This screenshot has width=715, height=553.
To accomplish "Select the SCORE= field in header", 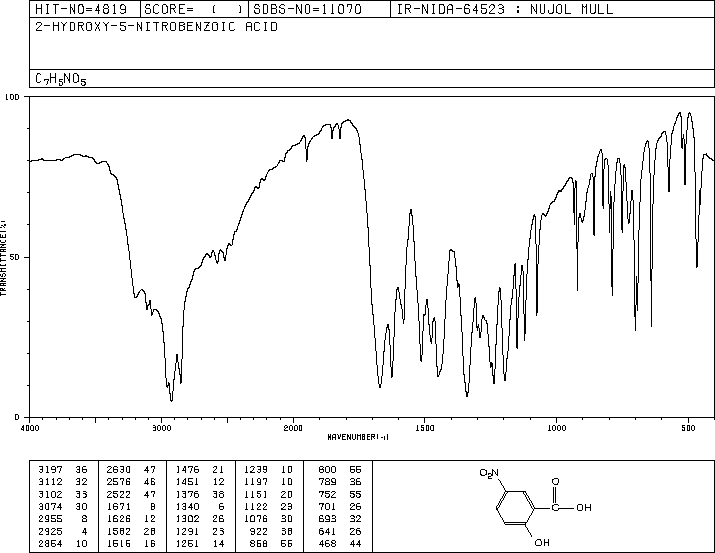I will coord(194,9).
